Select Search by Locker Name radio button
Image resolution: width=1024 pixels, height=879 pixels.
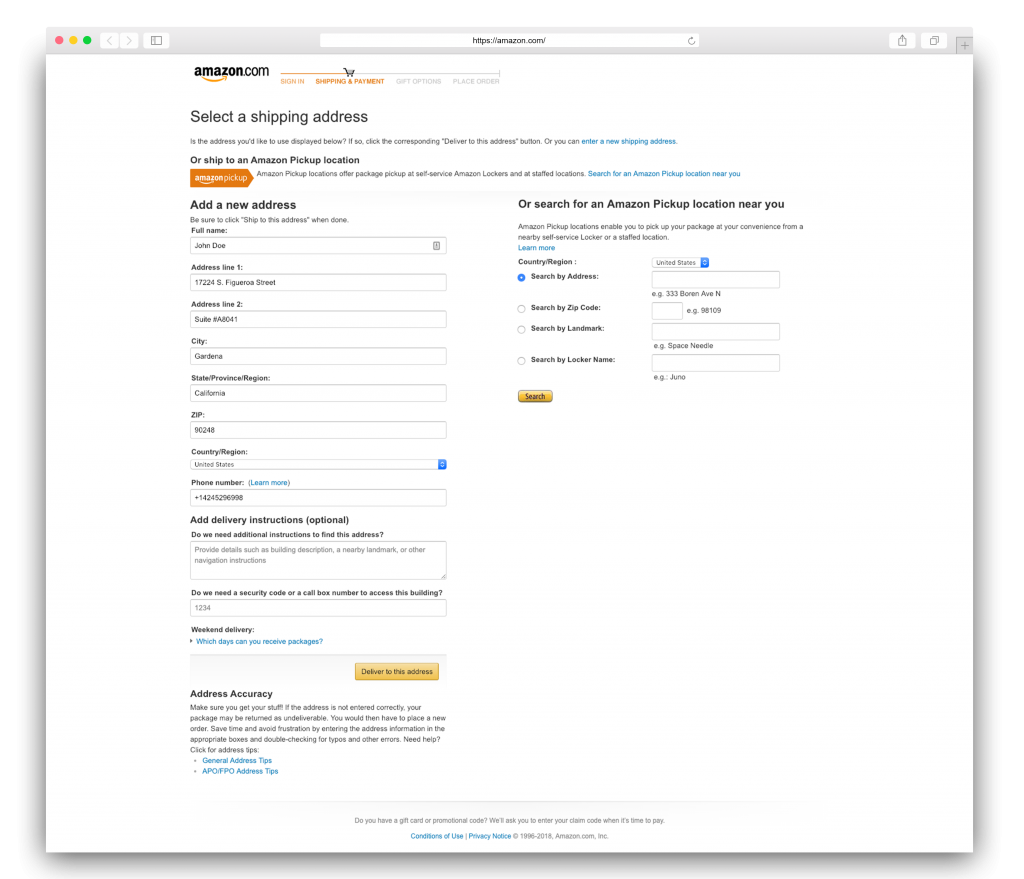point(521,361)
